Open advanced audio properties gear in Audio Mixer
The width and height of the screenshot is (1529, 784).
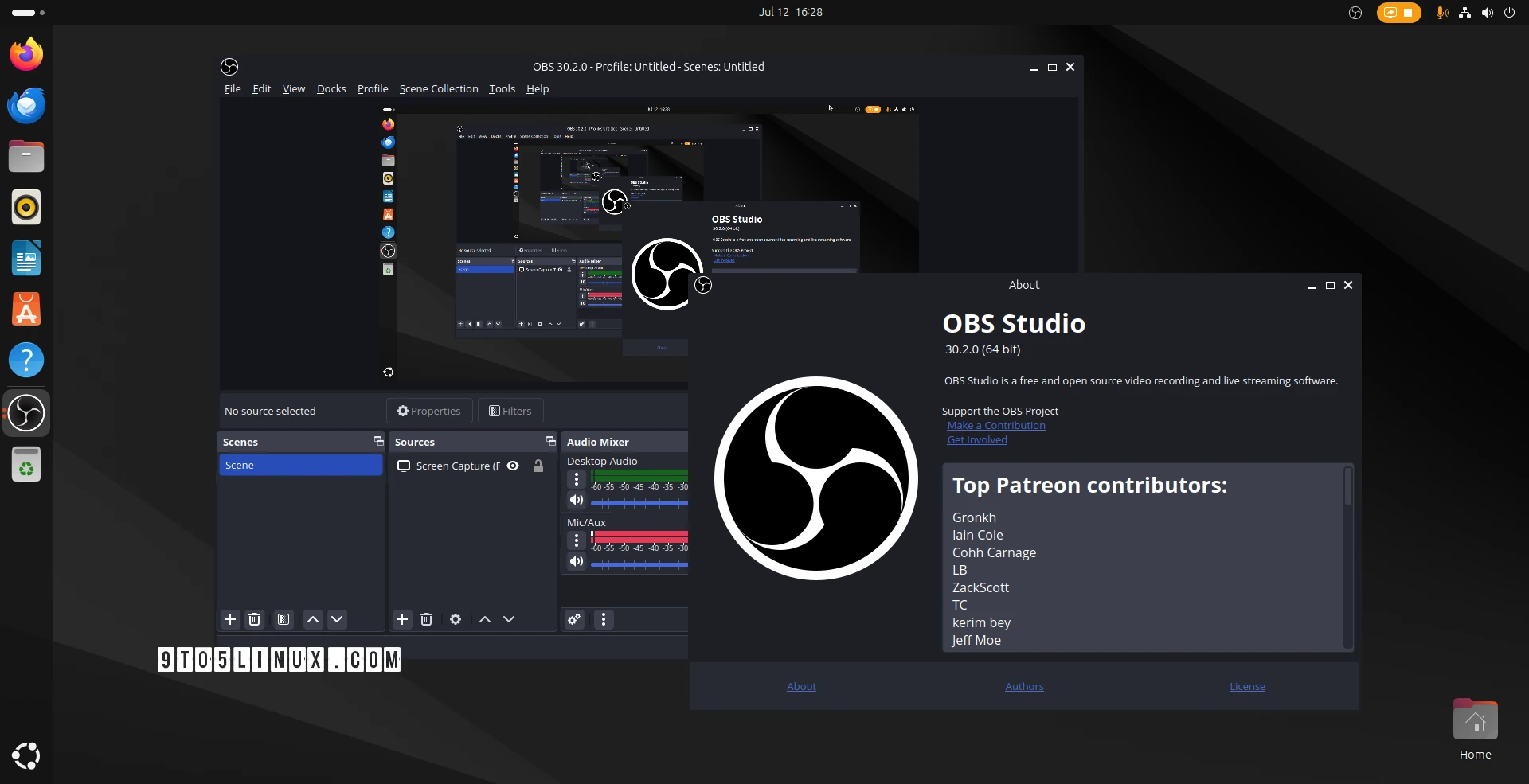(574, 619)
